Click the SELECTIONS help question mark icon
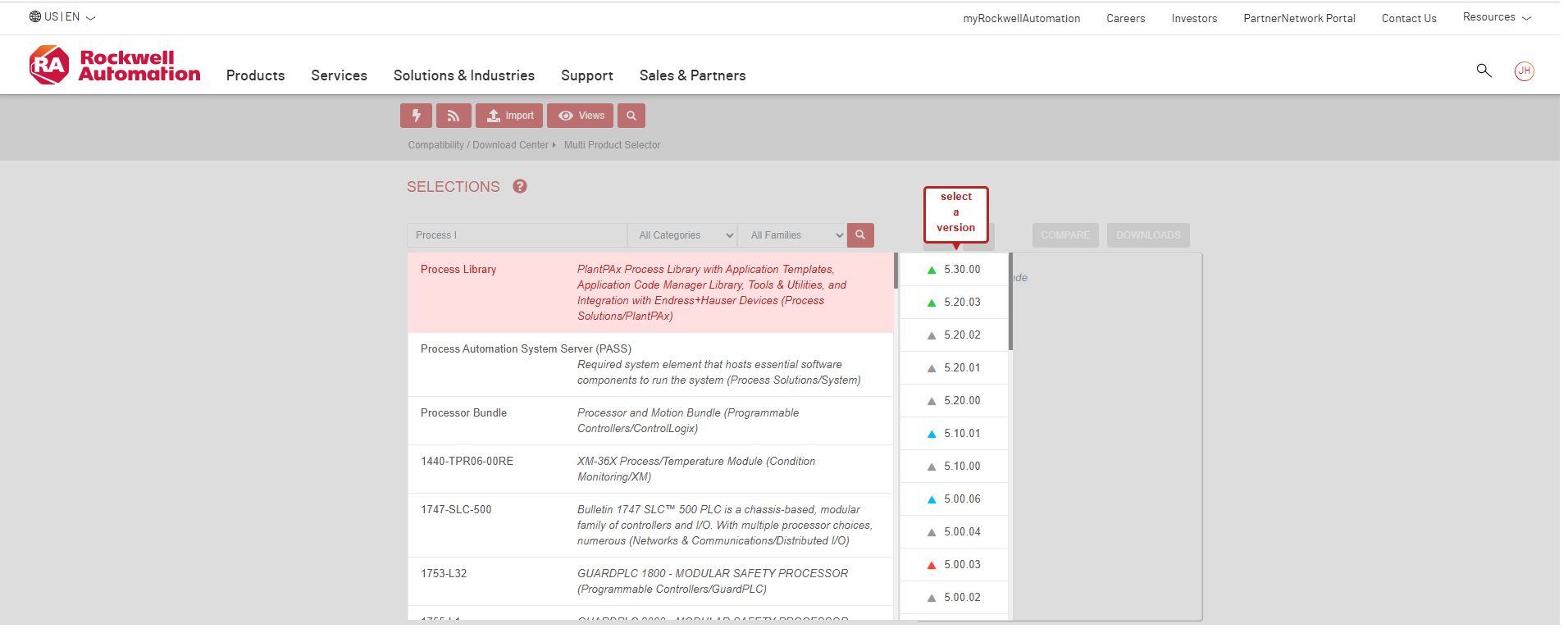The image size is (1568, 633). click(520, 186)
